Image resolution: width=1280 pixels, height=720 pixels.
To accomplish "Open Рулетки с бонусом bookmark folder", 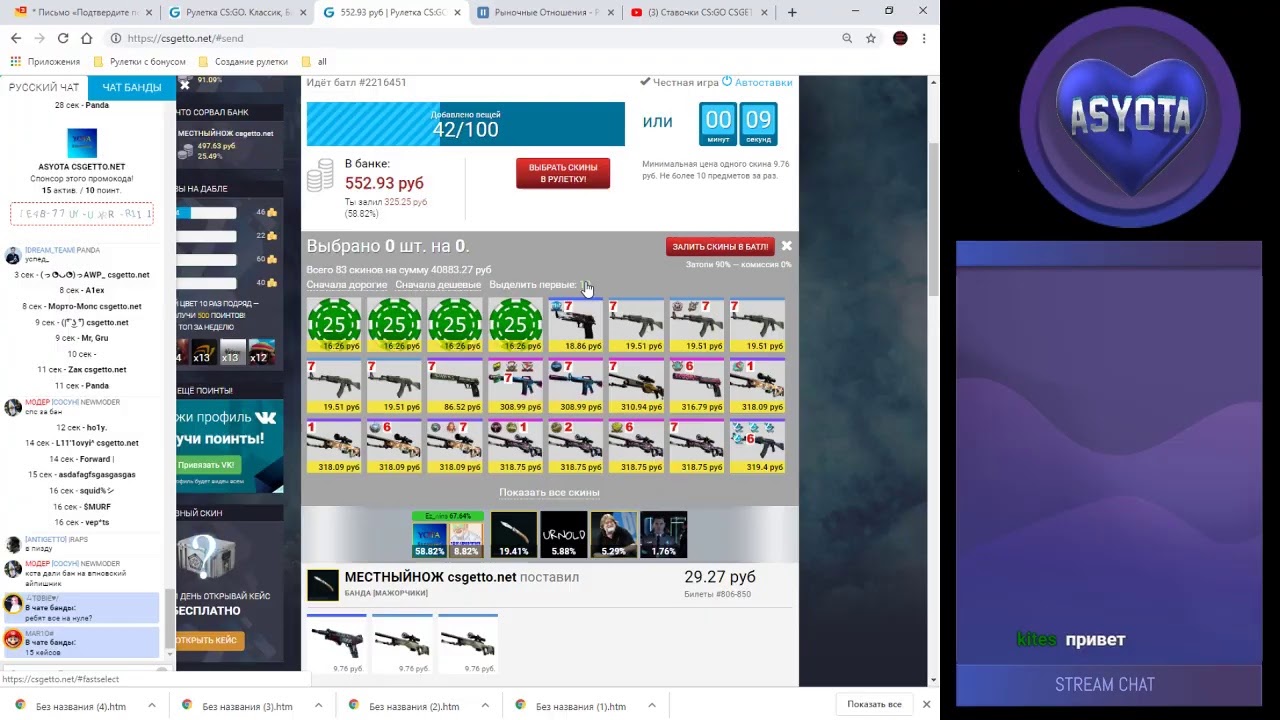I will tap(139, 61).
